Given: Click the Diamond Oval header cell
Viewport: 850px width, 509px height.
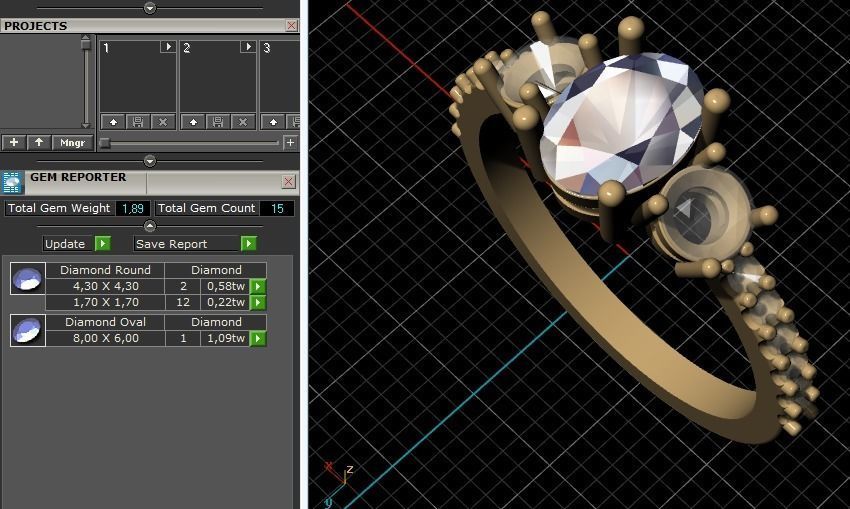Looking at the screenshot, I should click(106, 322).
